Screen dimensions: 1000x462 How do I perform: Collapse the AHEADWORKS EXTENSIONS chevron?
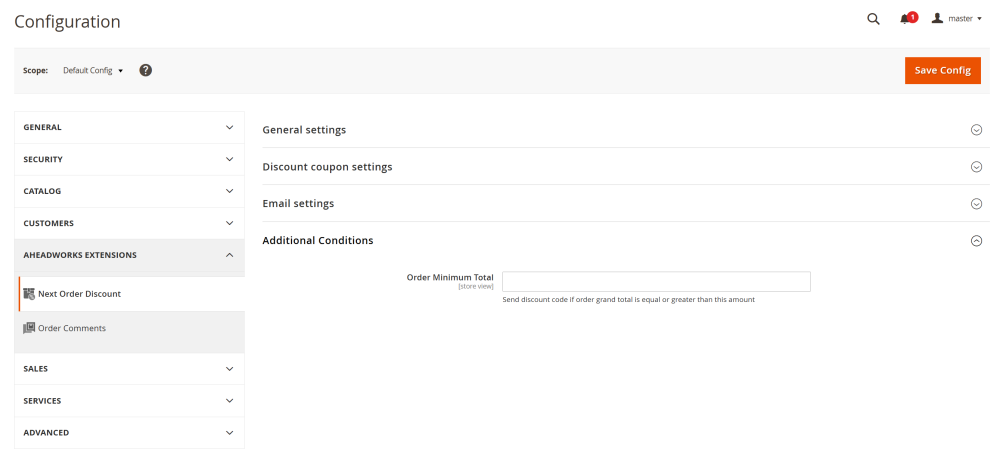(x=230, y=255)
